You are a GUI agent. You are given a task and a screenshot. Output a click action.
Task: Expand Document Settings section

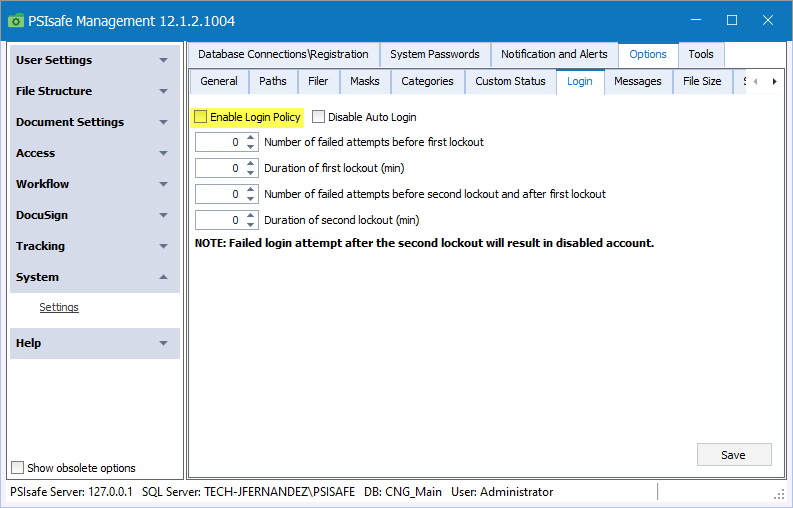(x=95, y=122)
